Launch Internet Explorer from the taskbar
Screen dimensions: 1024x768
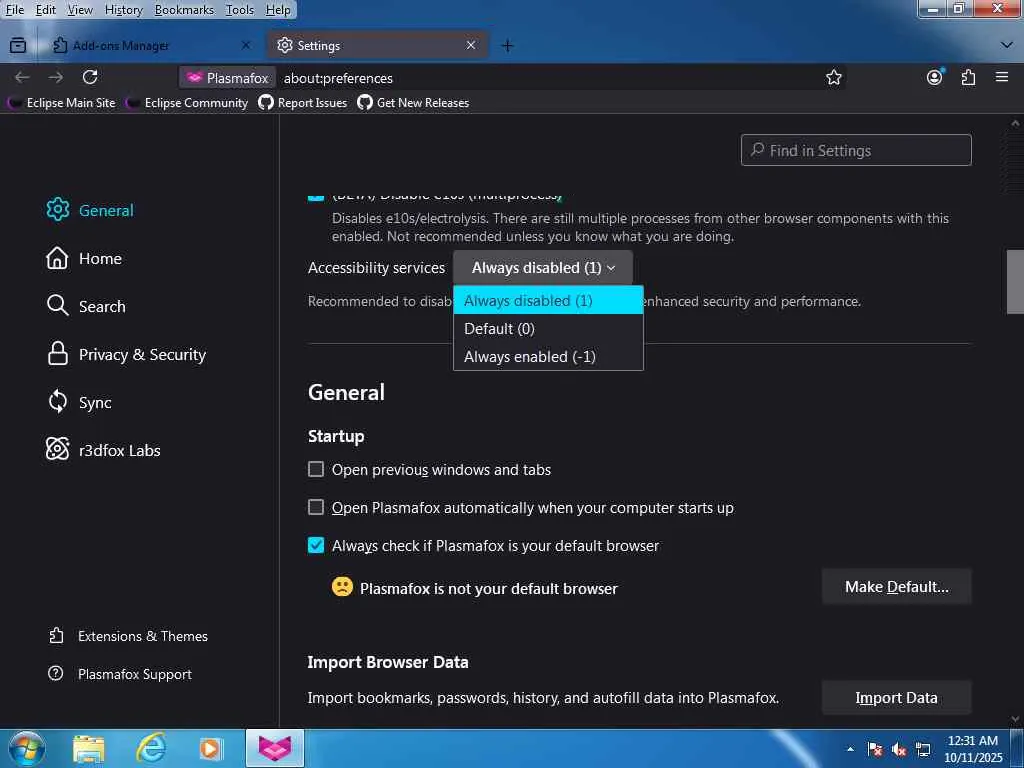tap(151, 749)
